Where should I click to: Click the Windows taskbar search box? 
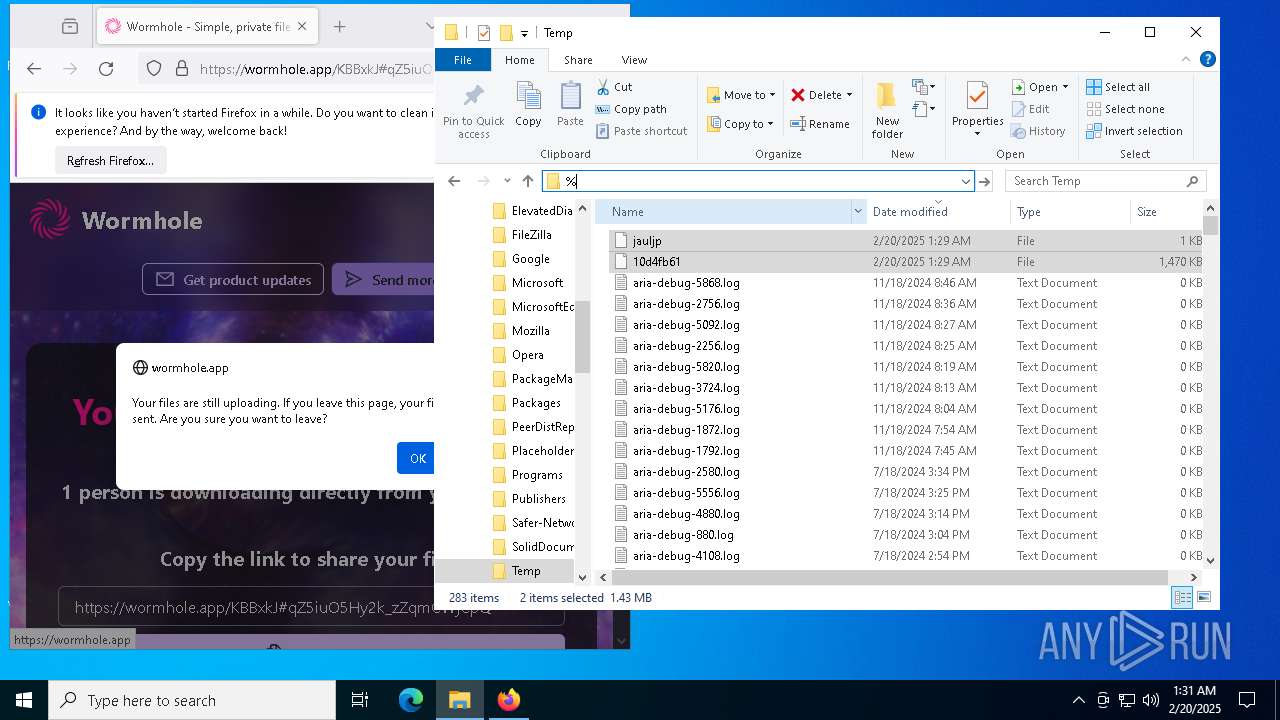click(192, 700)
